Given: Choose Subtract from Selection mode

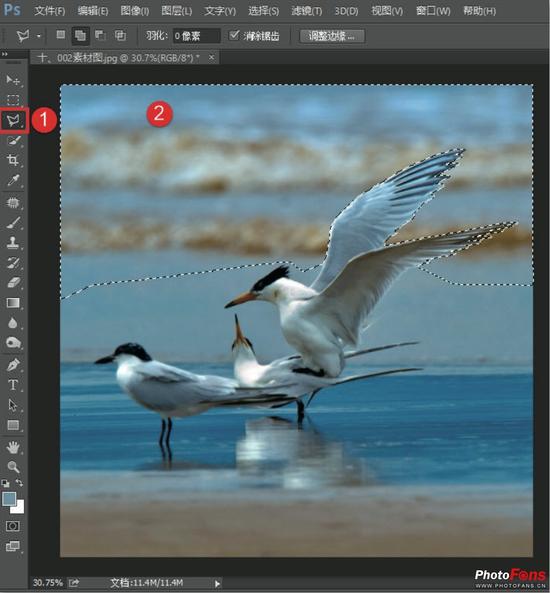Looking at the screenshot, I should coord(100,36).
